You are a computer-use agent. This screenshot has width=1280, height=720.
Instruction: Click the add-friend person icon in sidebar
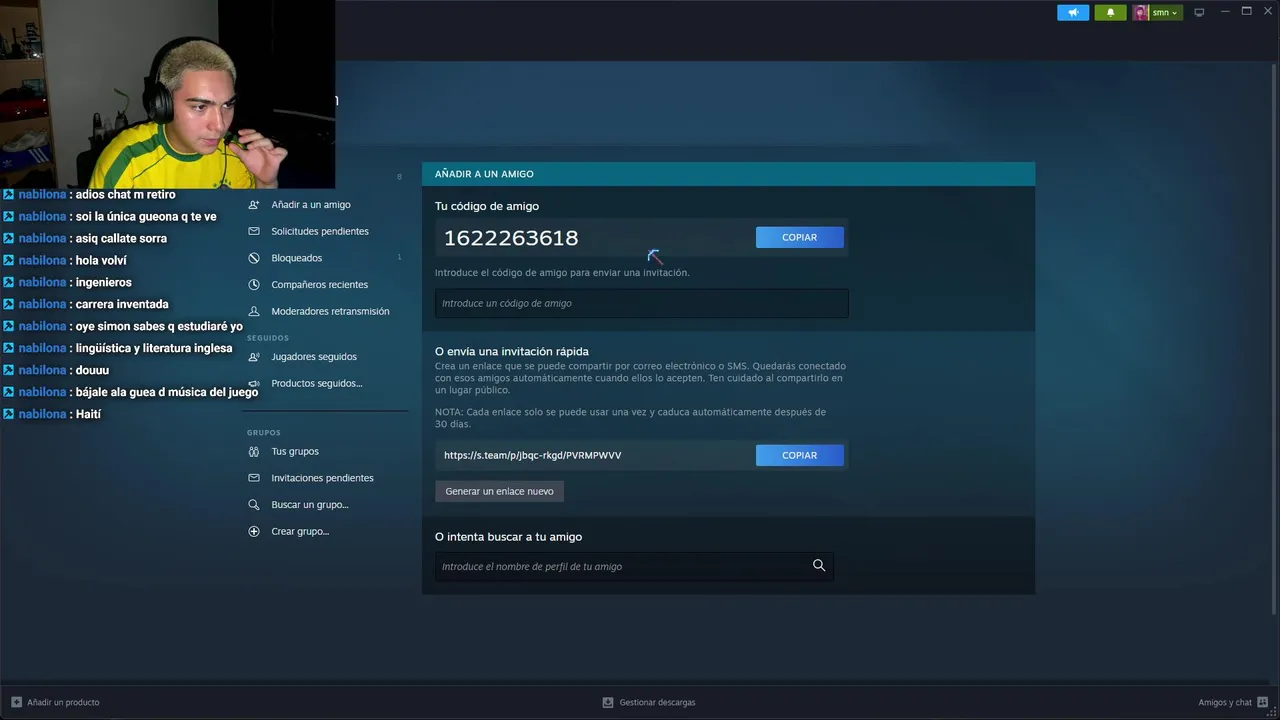coord(254,205)
